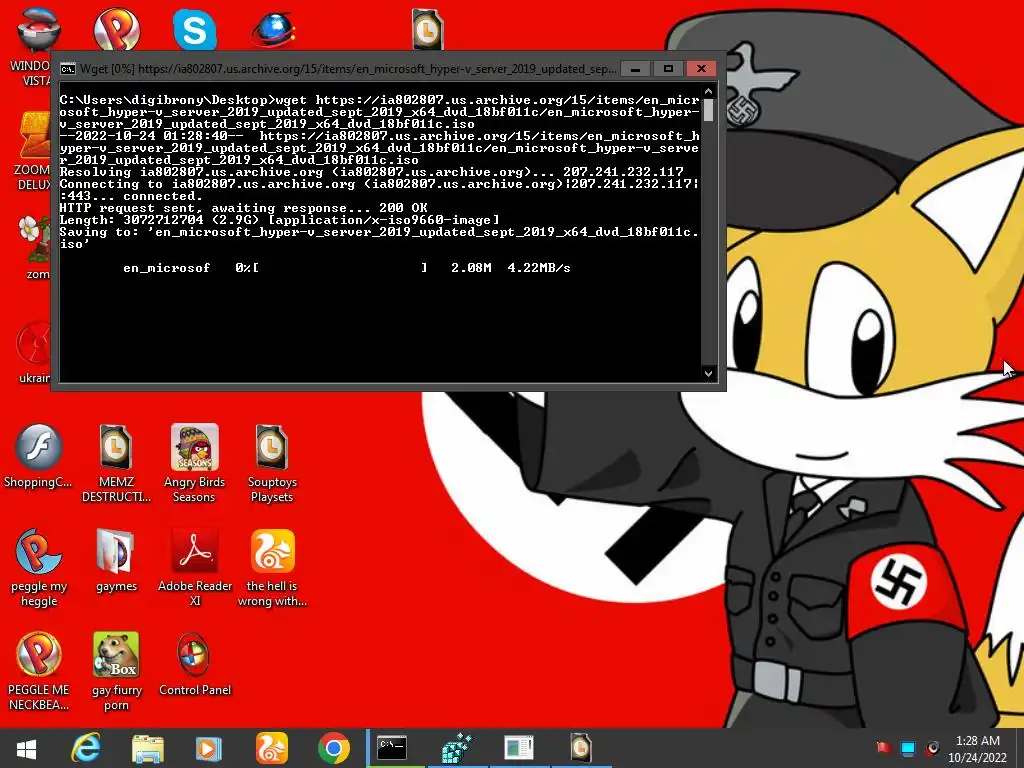Click the 'Resolving ia802807.us.archive.org' line
Screen dimensions: 1024x768
tap(372, 172)
